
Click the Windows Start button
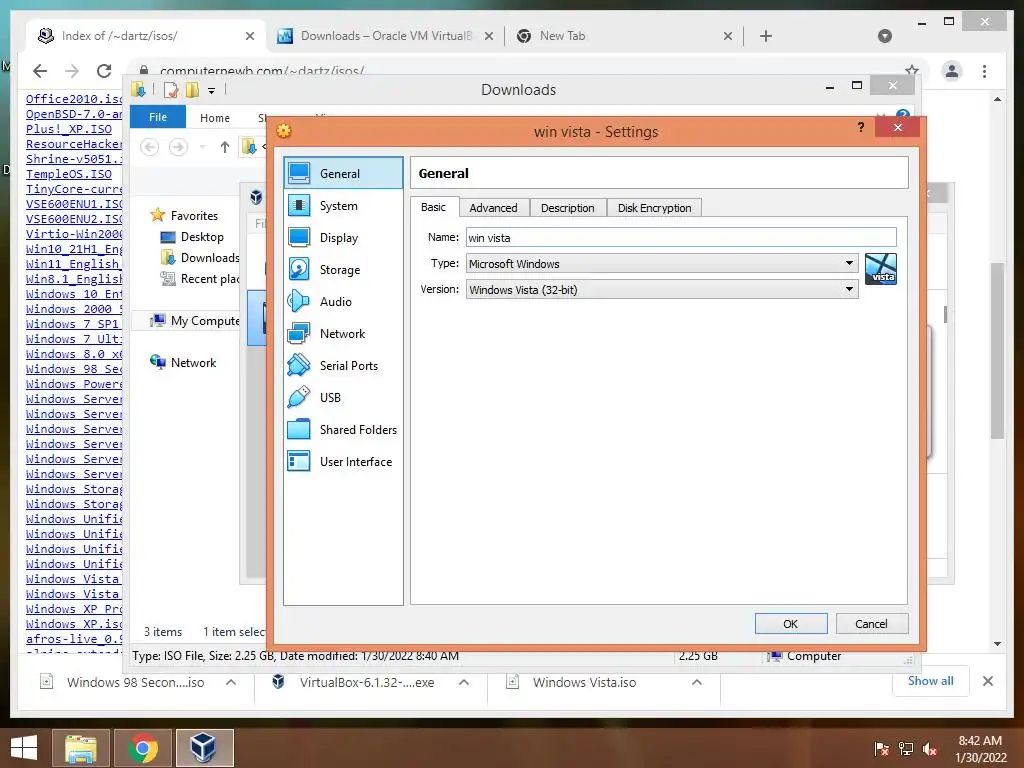click(x=24, y=748)
